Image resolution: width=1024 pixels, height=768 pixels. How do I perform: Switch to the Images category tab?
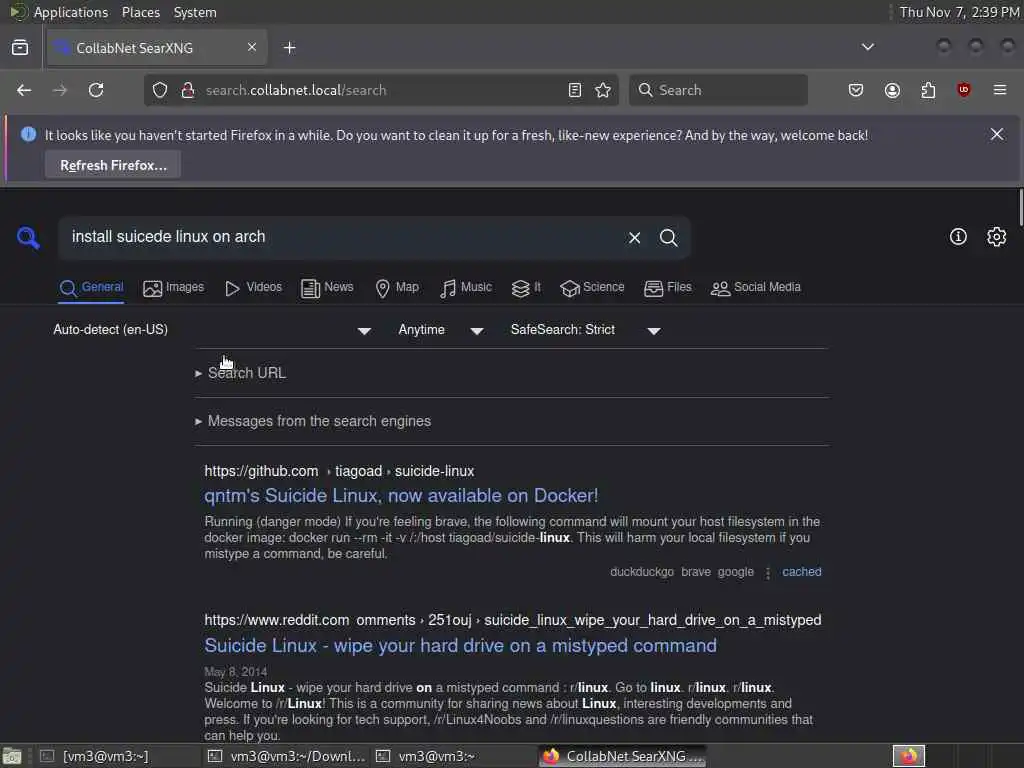[173, 287]
